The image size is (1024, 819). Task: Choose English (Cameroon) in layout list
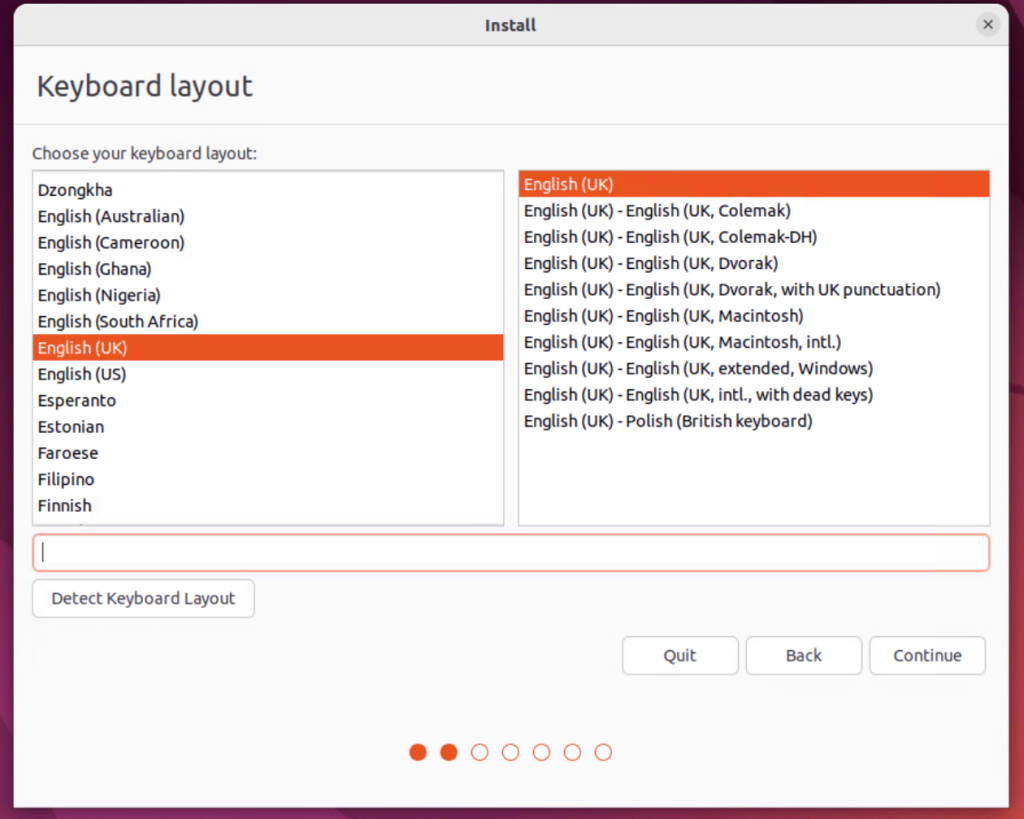pos(268,242)
